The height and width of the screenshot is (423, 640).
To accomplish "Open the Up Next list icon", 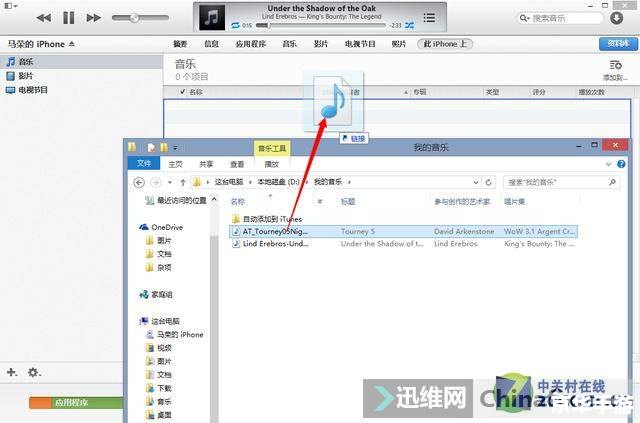I will tap(429, 18).
